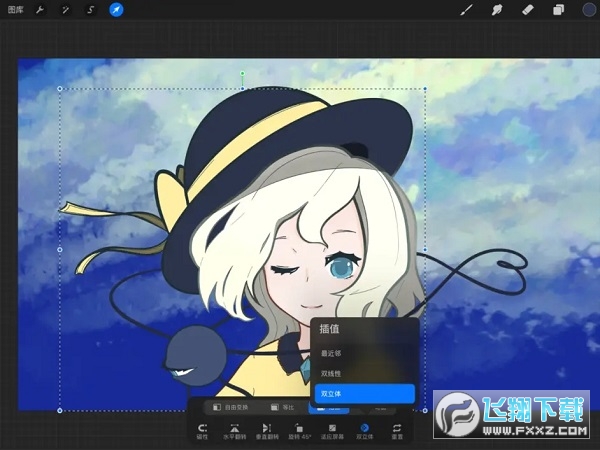Click top-right transform corner handle
Screen dimensions: 600x450
(425, 89)
